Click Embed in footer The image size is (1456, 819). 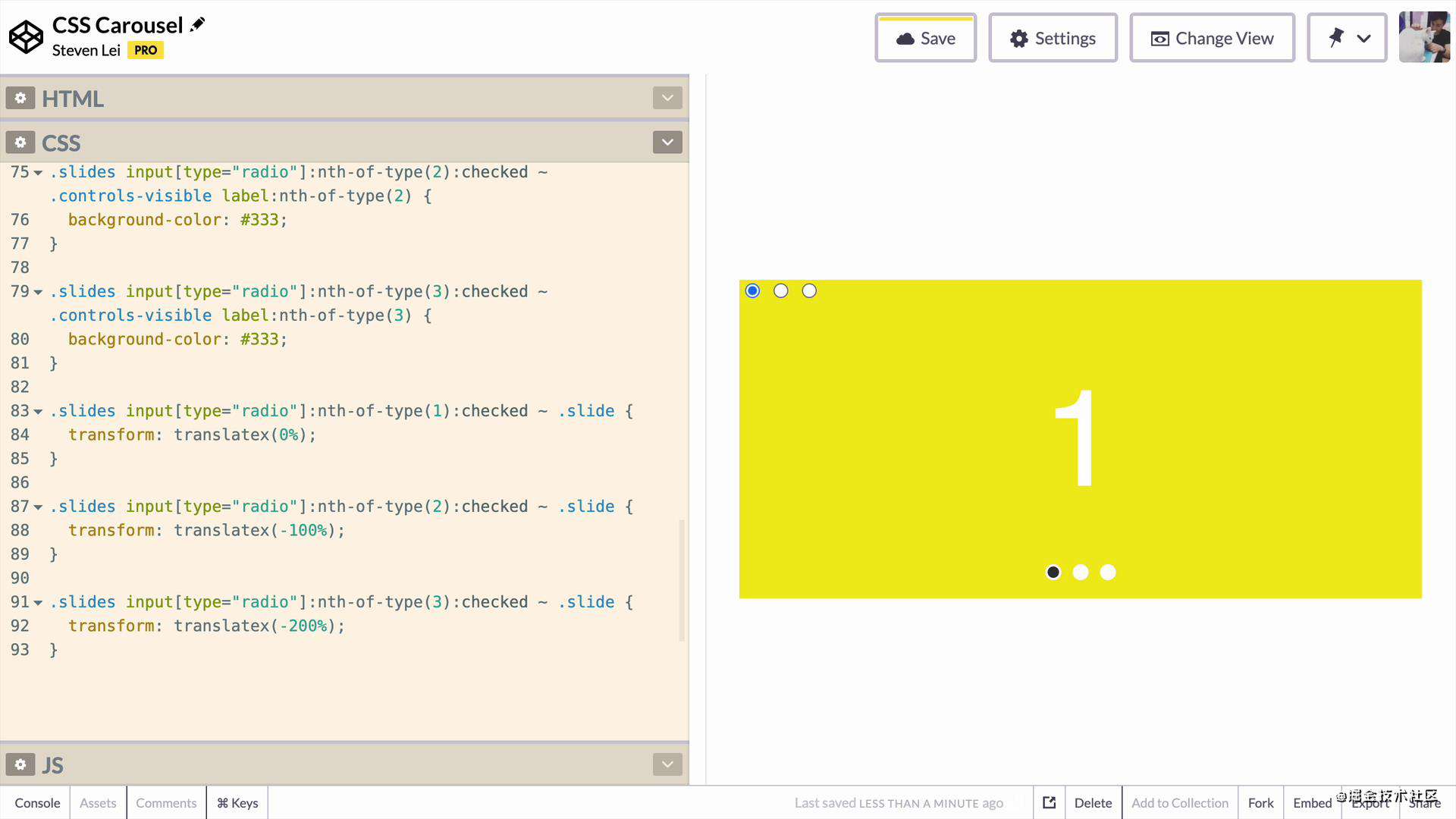[1312, 802]
